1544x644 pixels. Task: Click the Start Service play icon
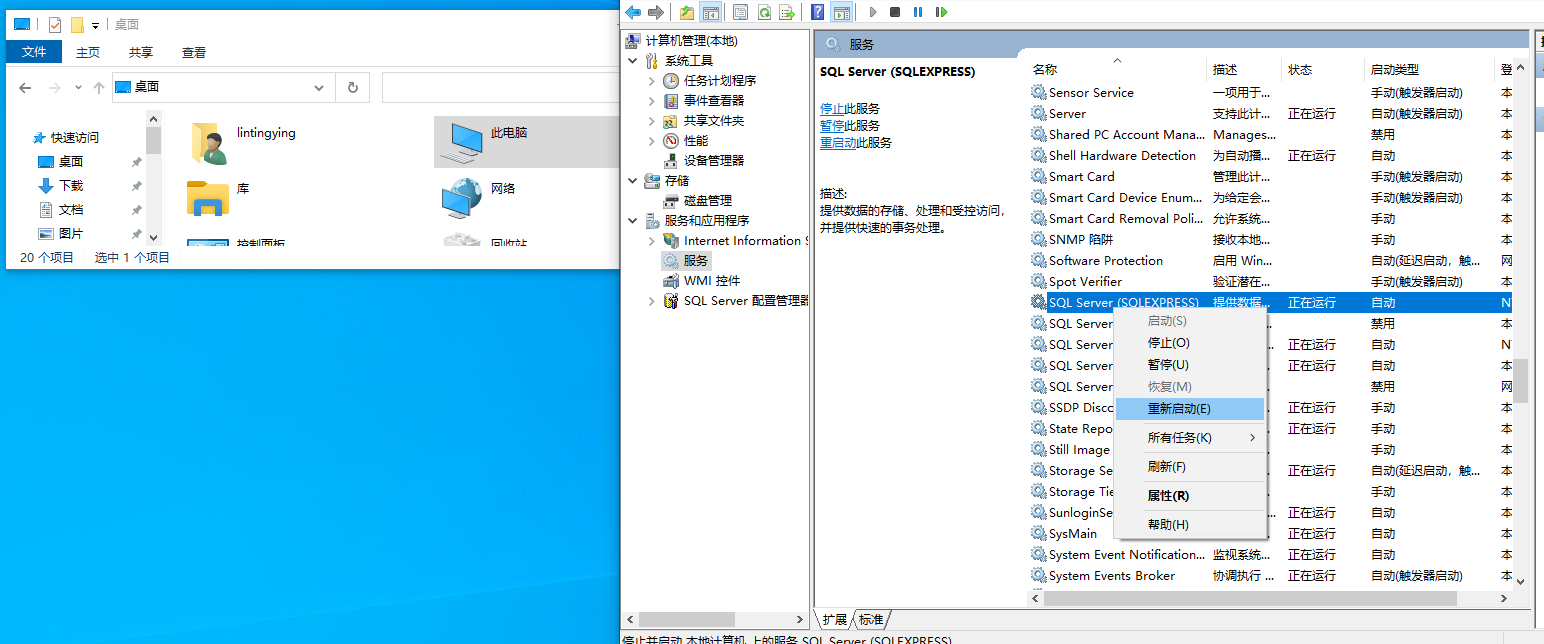(873, 12)
